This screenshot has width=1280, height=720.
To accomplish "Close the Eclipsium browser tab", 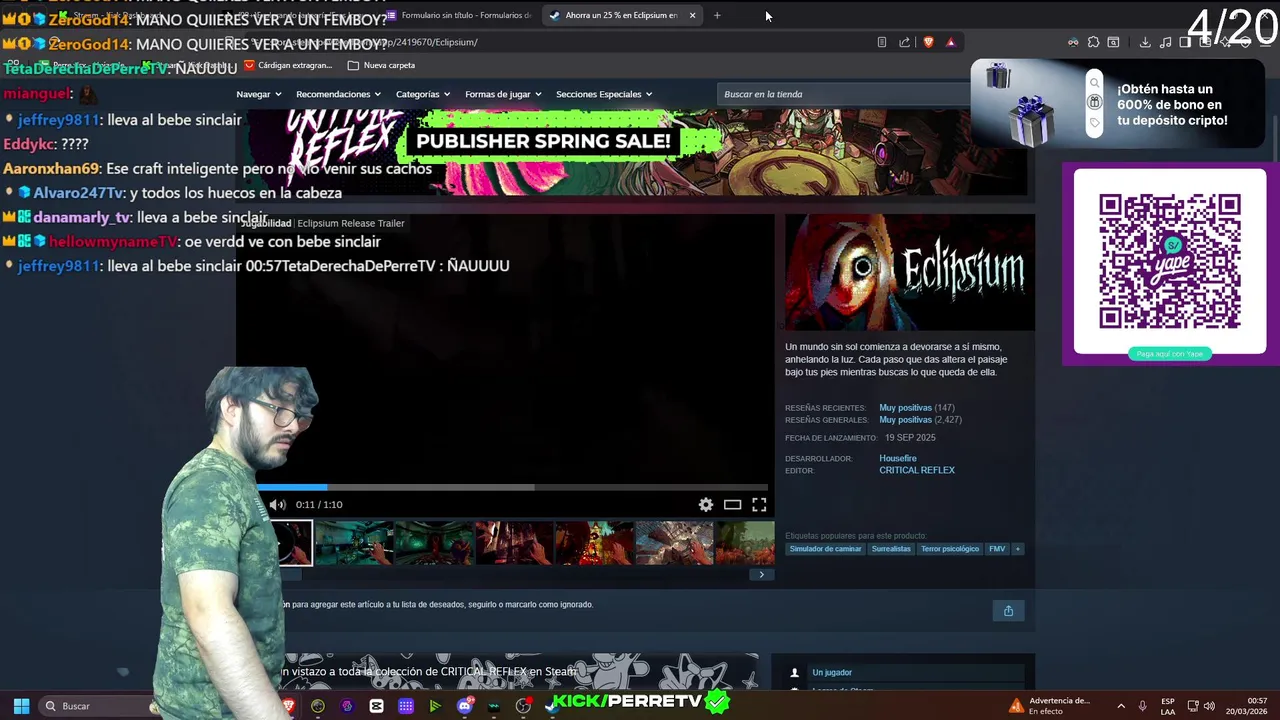I will (692, 15).
